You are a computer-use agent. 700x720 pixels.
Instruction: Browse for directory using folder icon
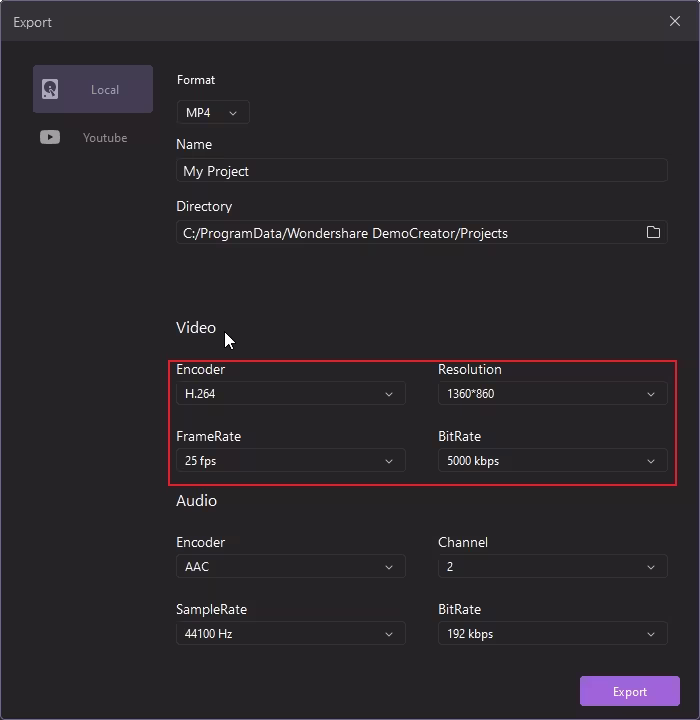(653, 232)
